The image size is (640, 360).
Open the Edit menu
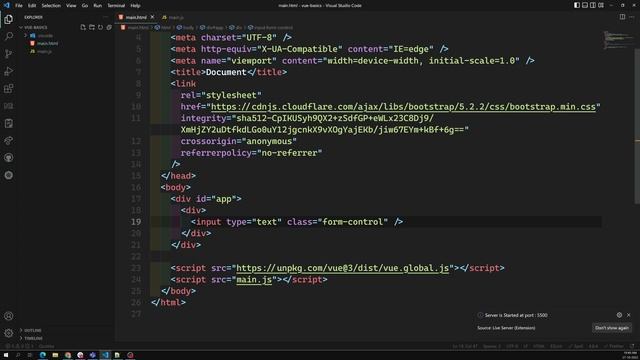(x=32, y=6)
